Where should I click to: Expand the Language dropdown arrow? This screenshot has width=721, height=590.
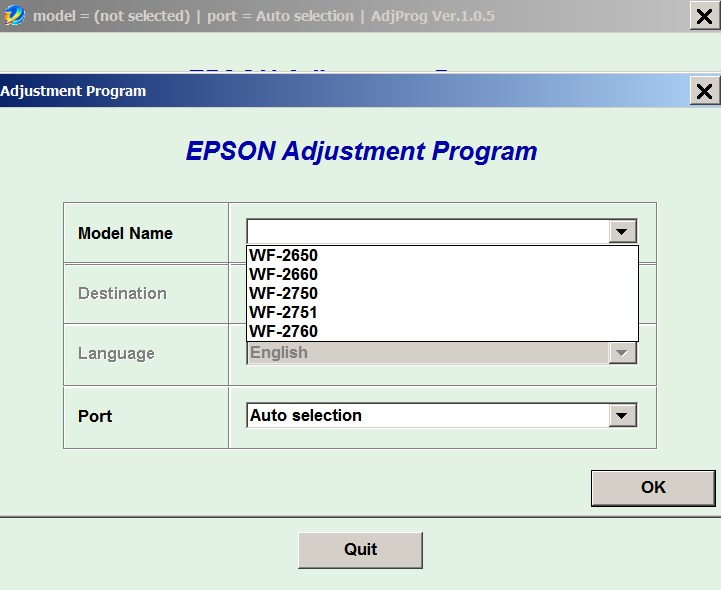click(622, 353)
